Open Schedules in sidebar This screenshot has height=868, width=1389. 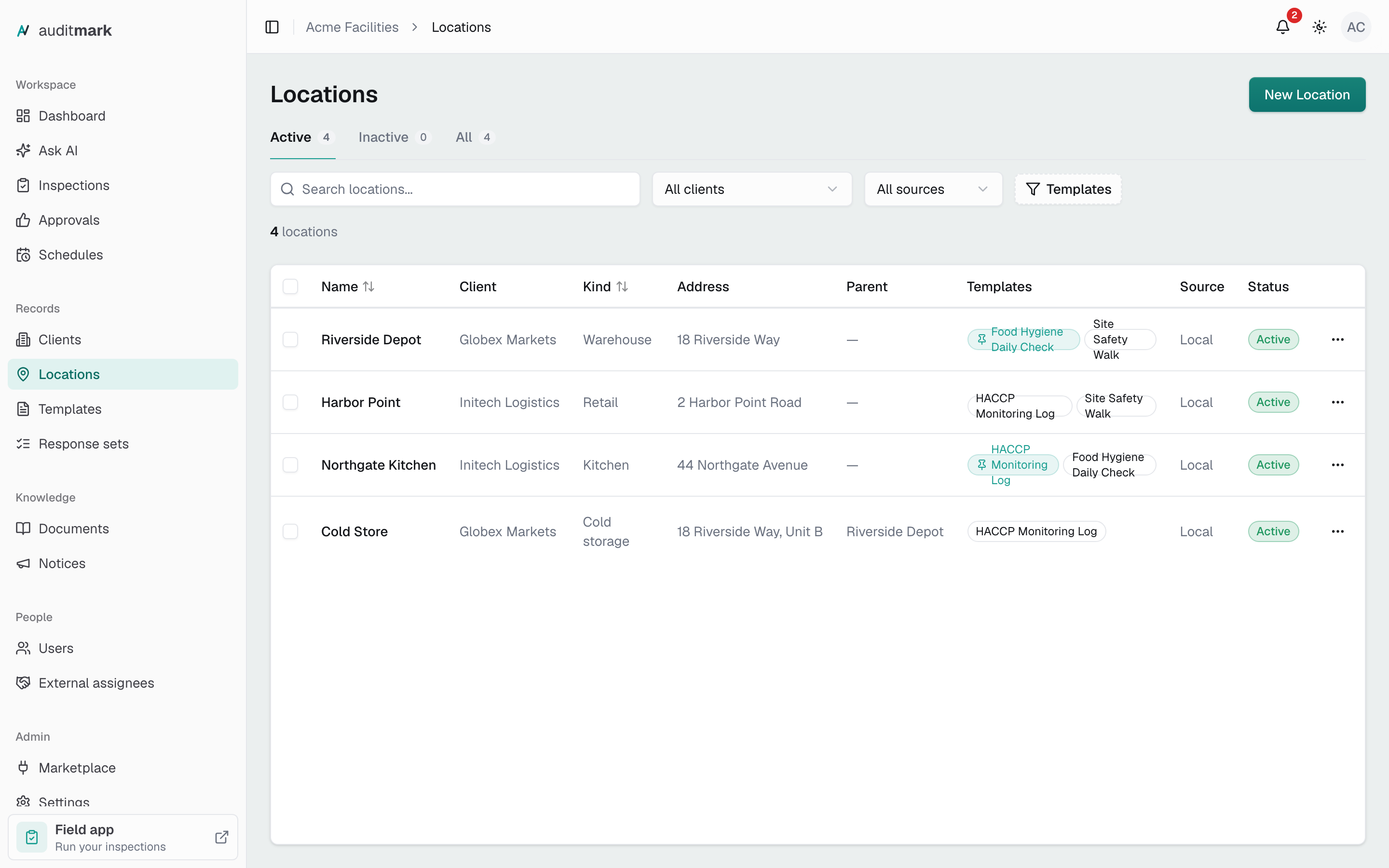(x=123, y=255)
